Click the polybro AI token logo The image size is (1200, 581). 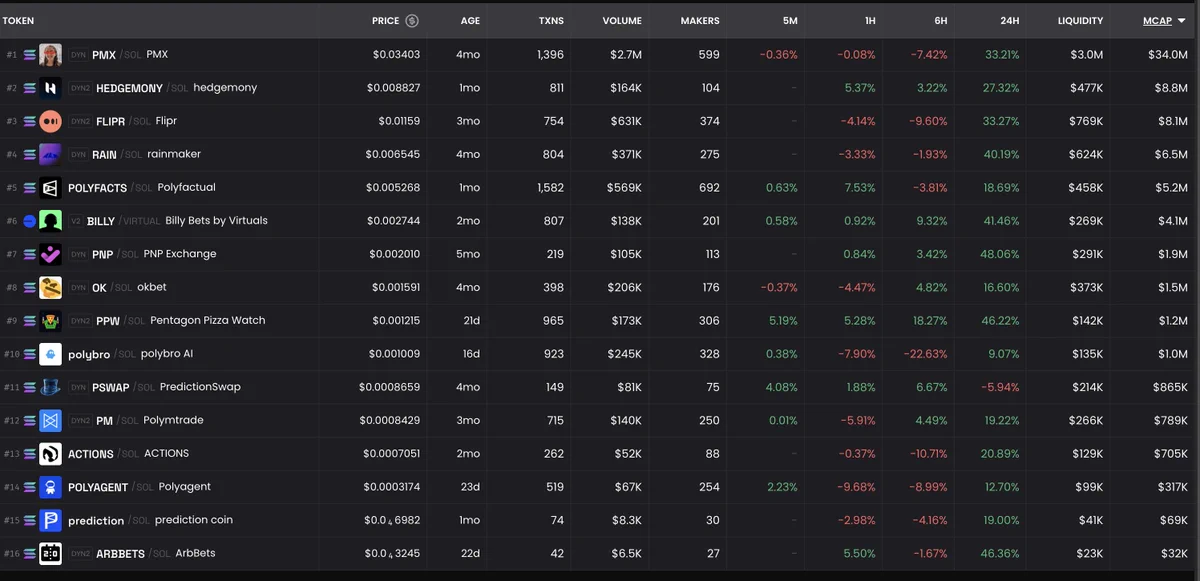50,354
